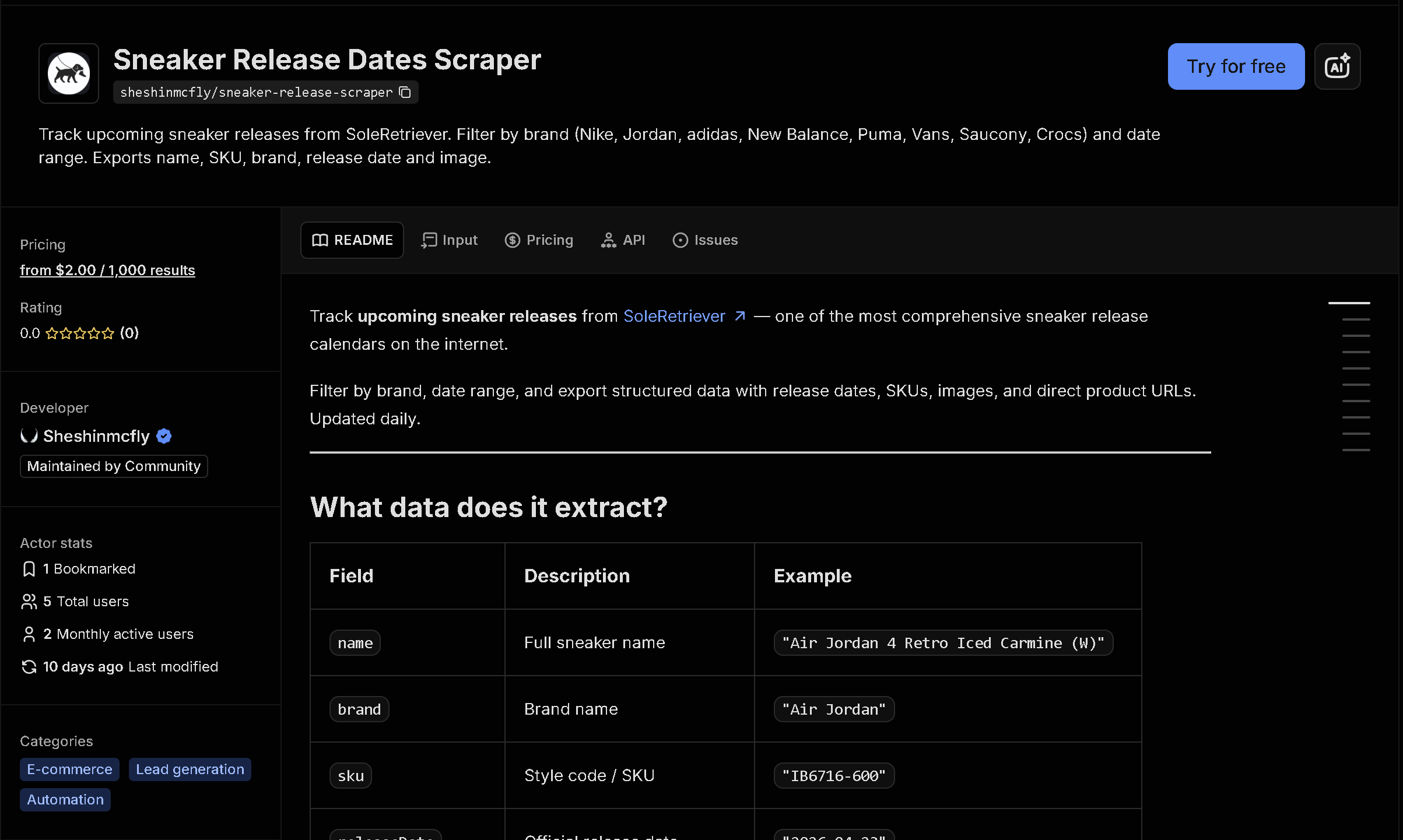Click the Monthly active users icon

coord(29,634)
